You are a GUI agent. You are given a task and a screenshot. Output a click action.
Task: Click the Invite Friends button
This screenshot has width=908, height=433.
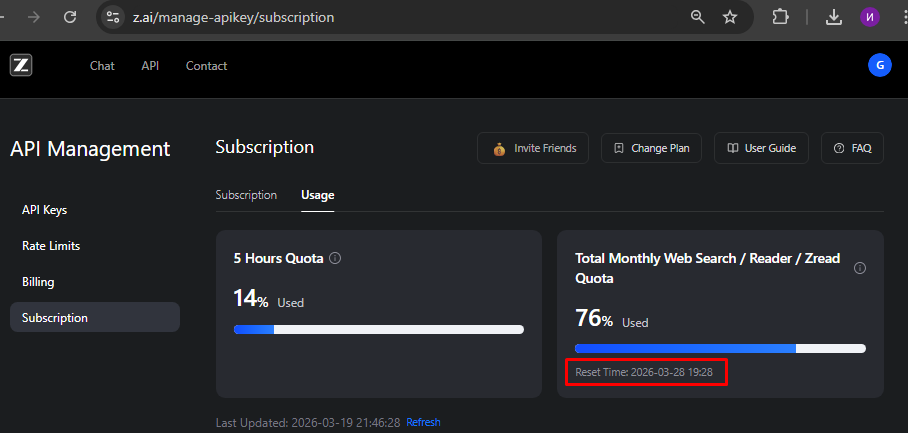533,148
